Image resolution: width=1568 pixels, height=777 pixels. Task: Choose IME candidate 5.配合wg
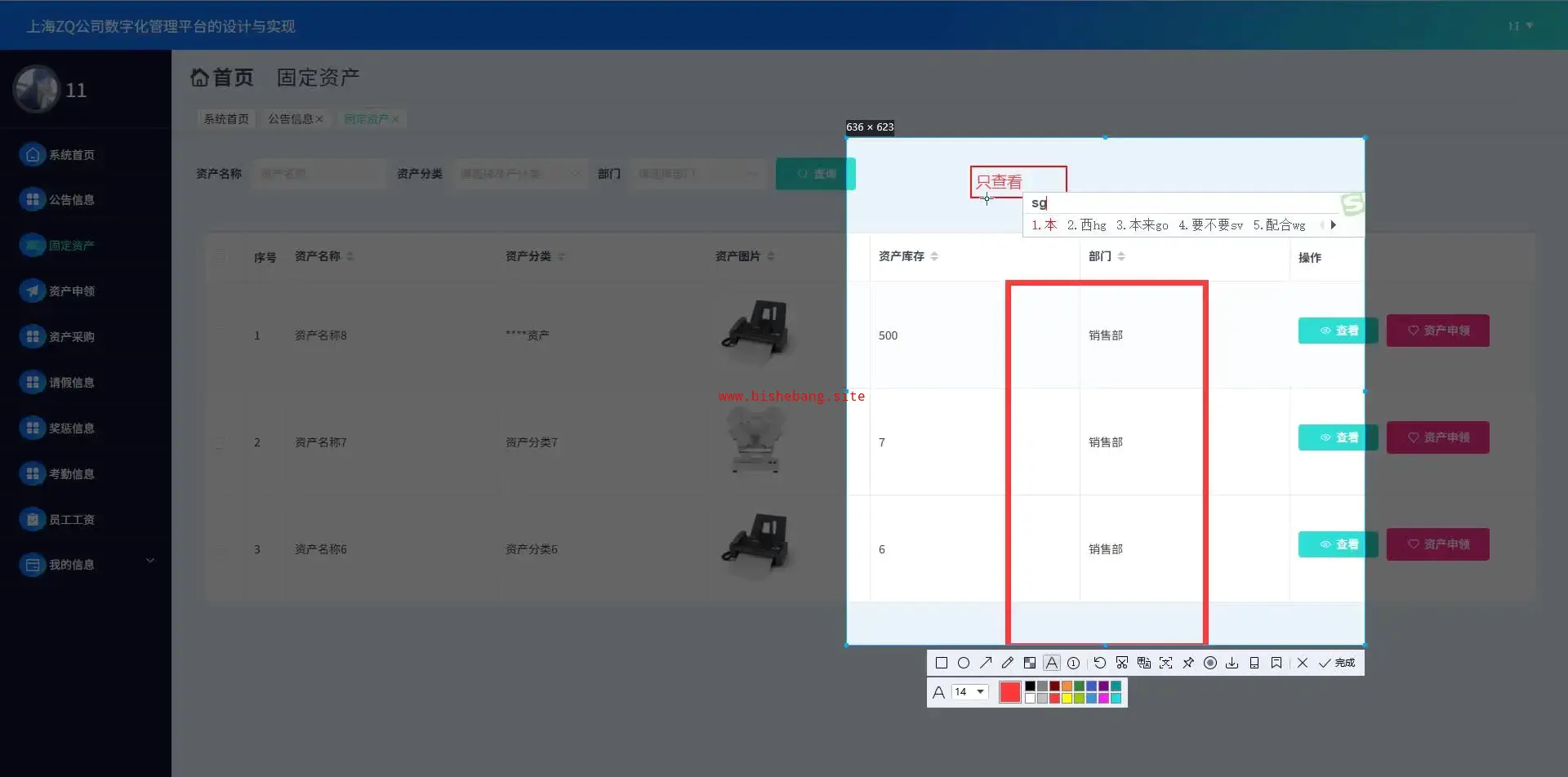point(1279,225)
